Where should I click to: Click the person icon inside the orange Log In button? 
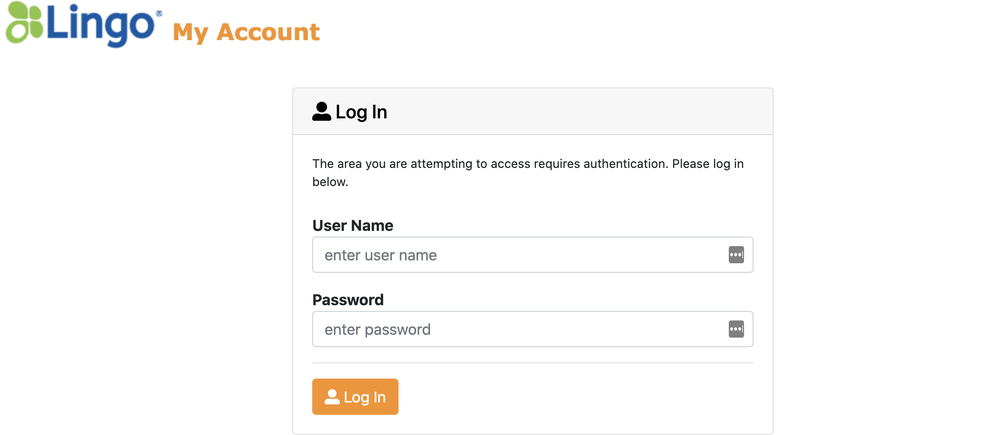(332, 397)
